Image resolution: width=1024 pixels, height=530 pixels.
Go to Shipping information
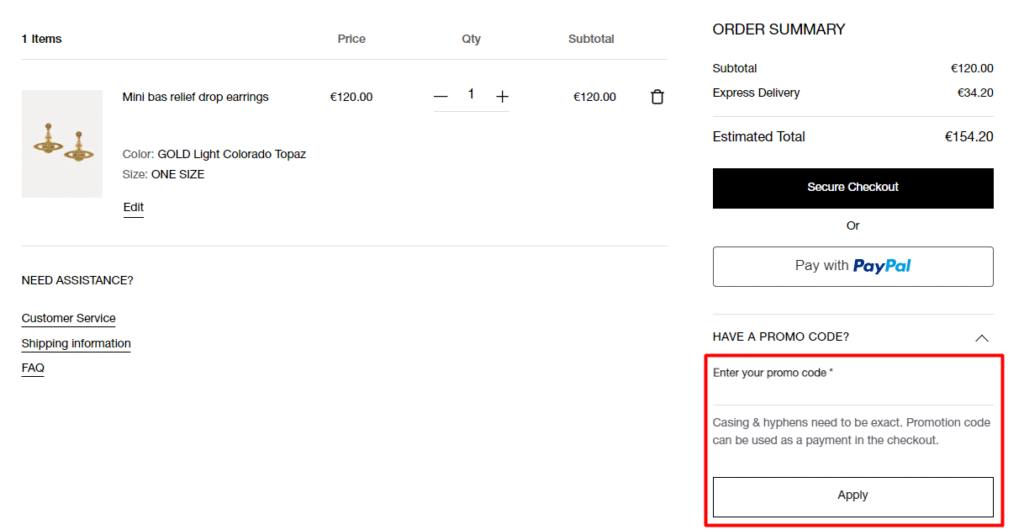pyautogui.click(x=76, y=343)
